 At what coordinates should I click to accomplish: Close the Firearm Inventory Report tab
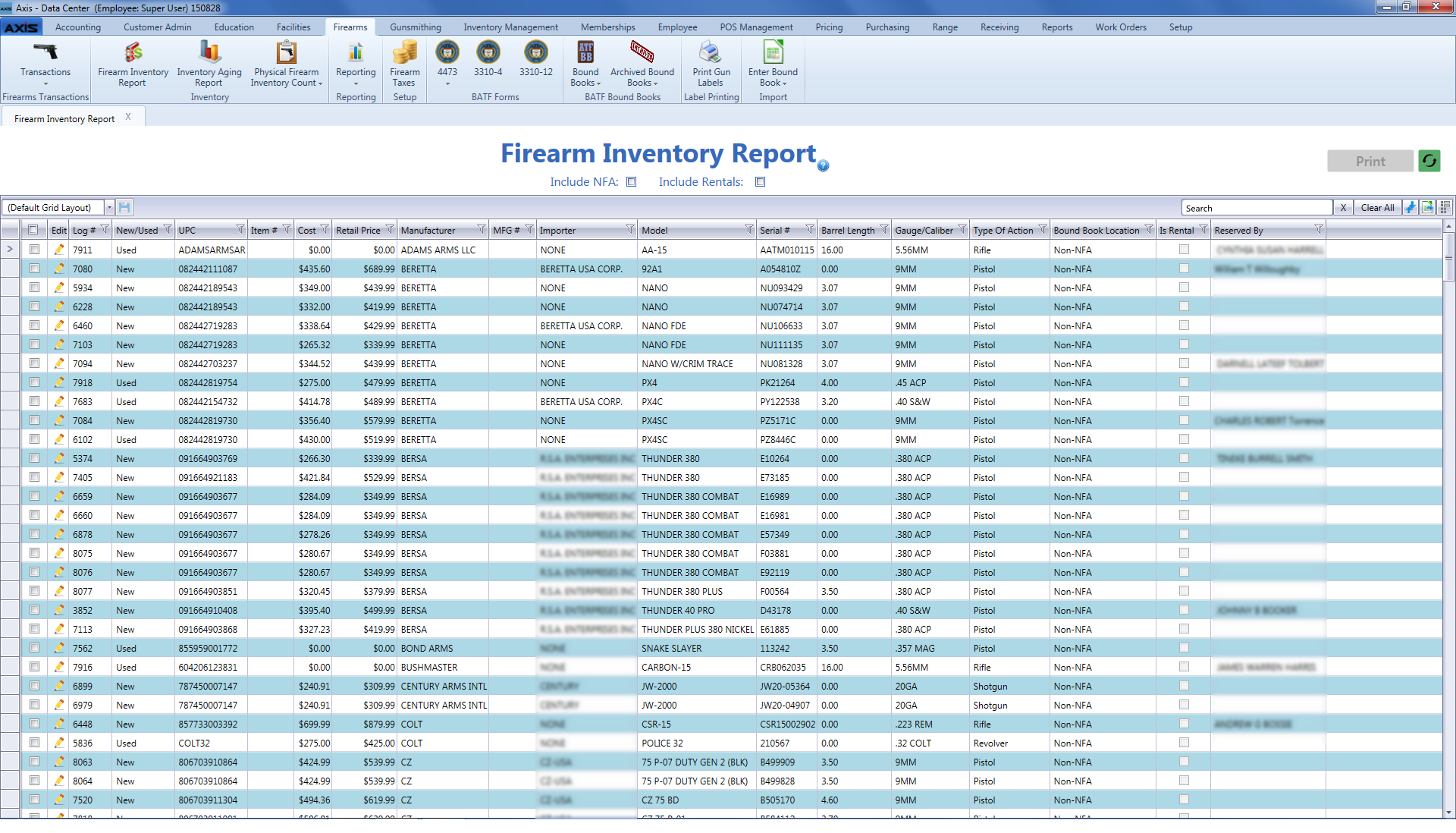(128, 117)
